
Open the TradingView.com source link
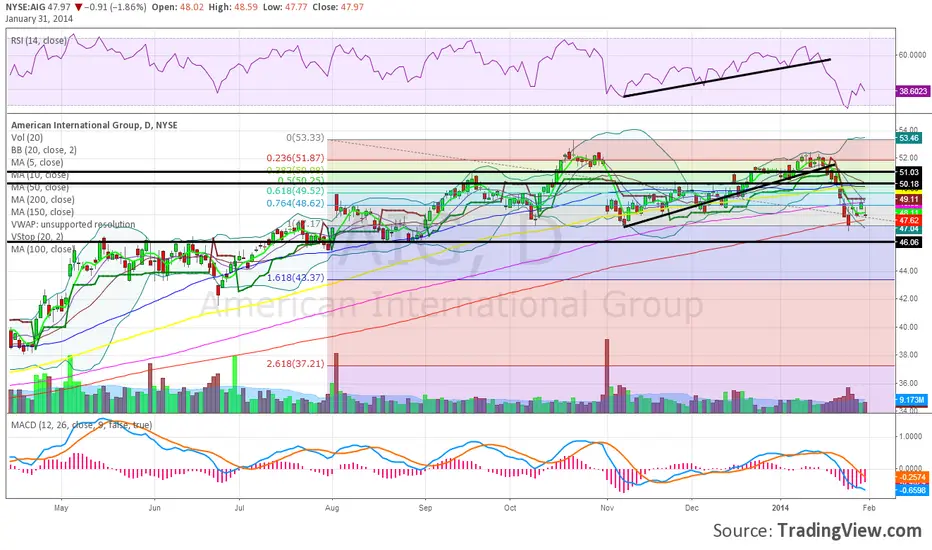coord(849,530)
